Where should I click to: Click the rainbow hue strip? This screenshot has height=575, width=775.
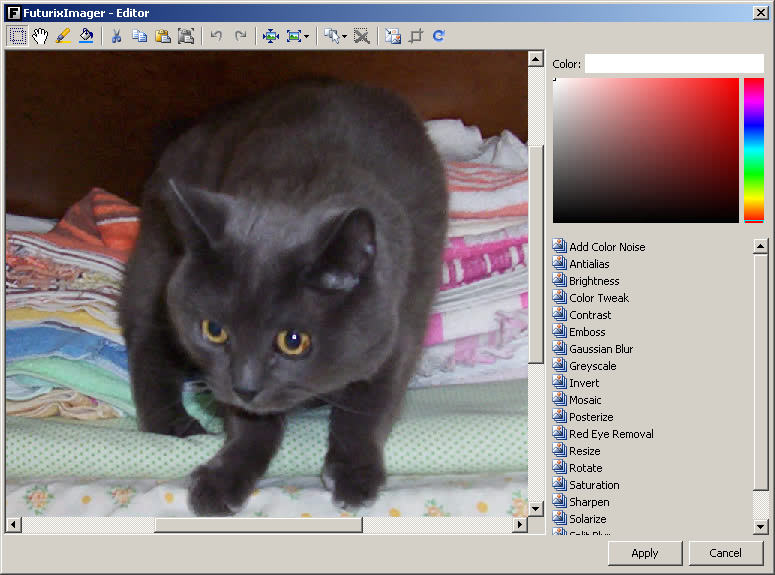point(753,150)
